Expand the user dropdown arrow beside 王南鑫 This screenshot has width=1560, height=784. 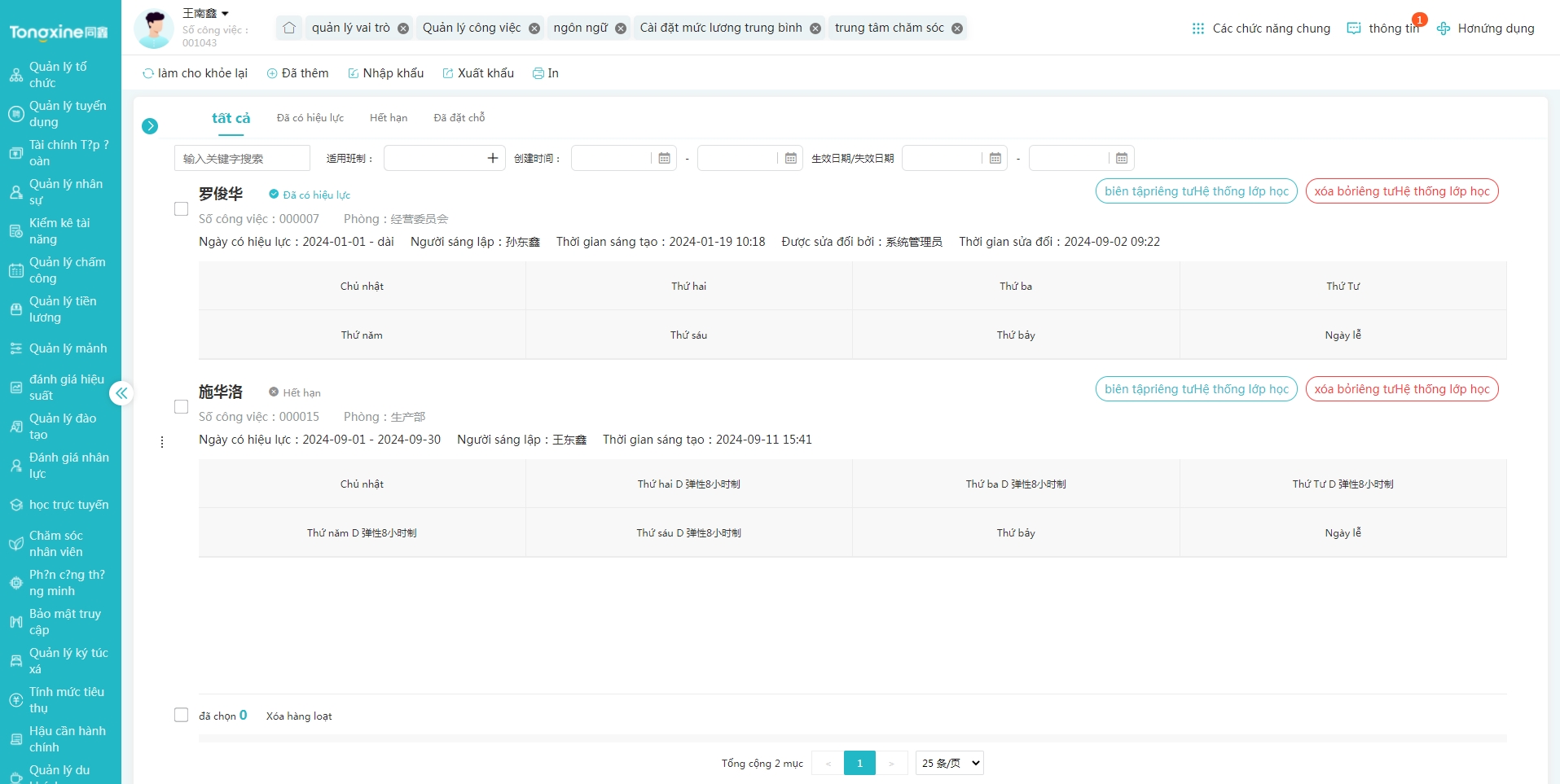pyautogui.click(x=226, y=14)
